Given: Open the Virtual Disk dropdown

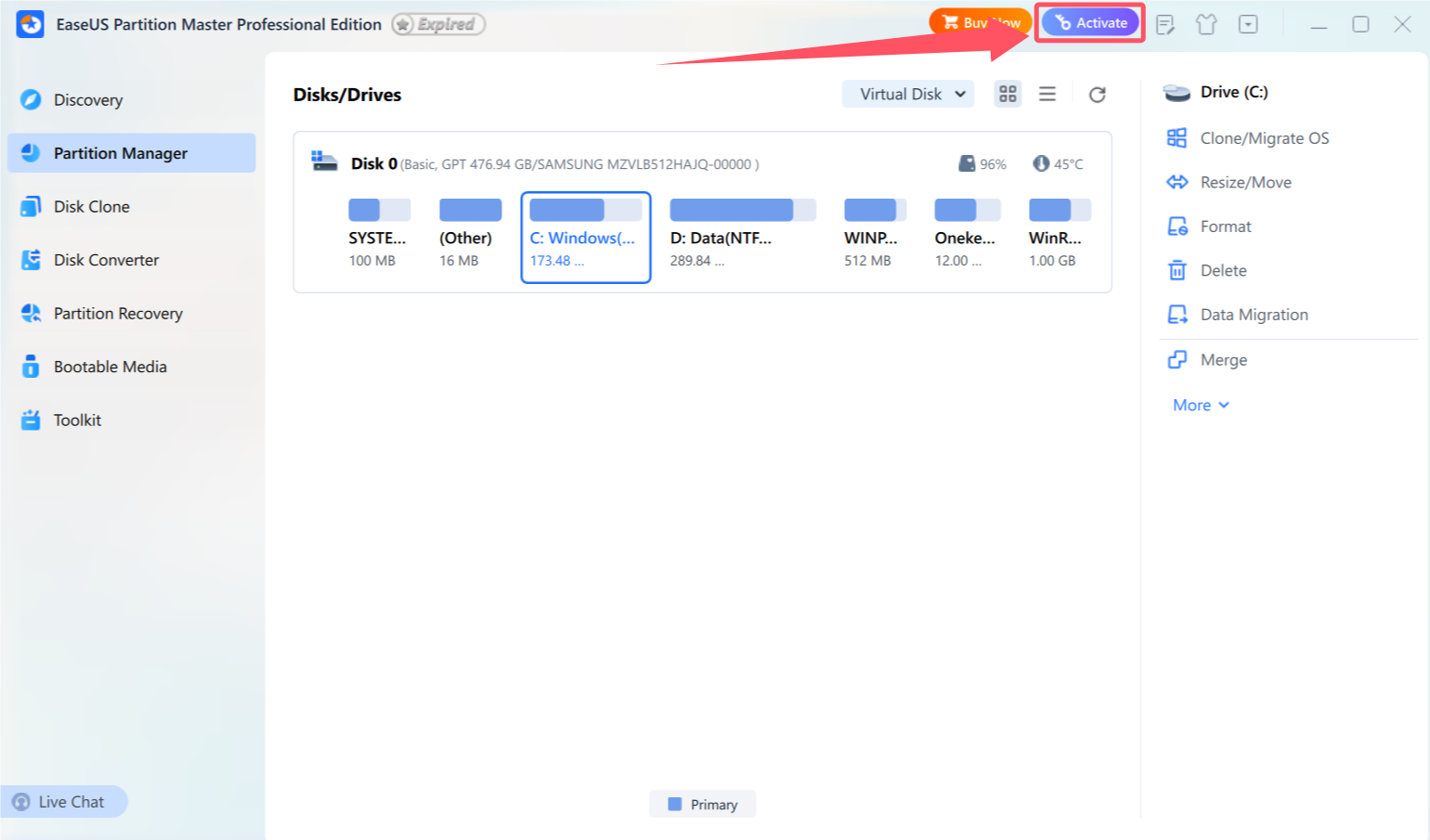Looking at the screenshot, I should [x=908, y=94].
